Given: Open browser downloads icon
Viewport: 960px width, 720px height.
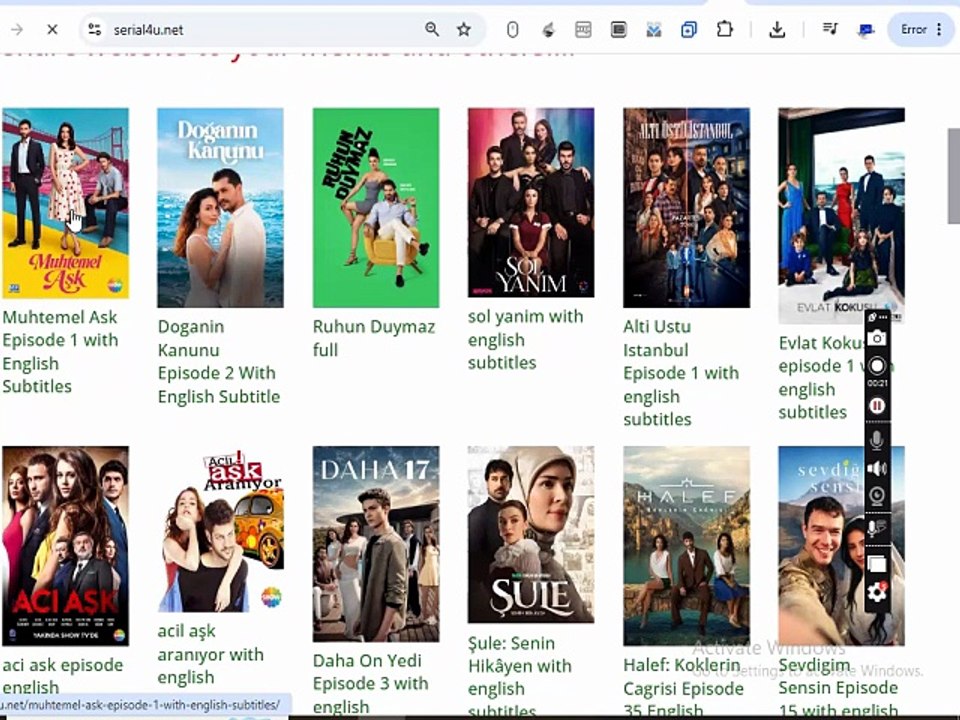Looking at the screenshot, I should point(777,29).
